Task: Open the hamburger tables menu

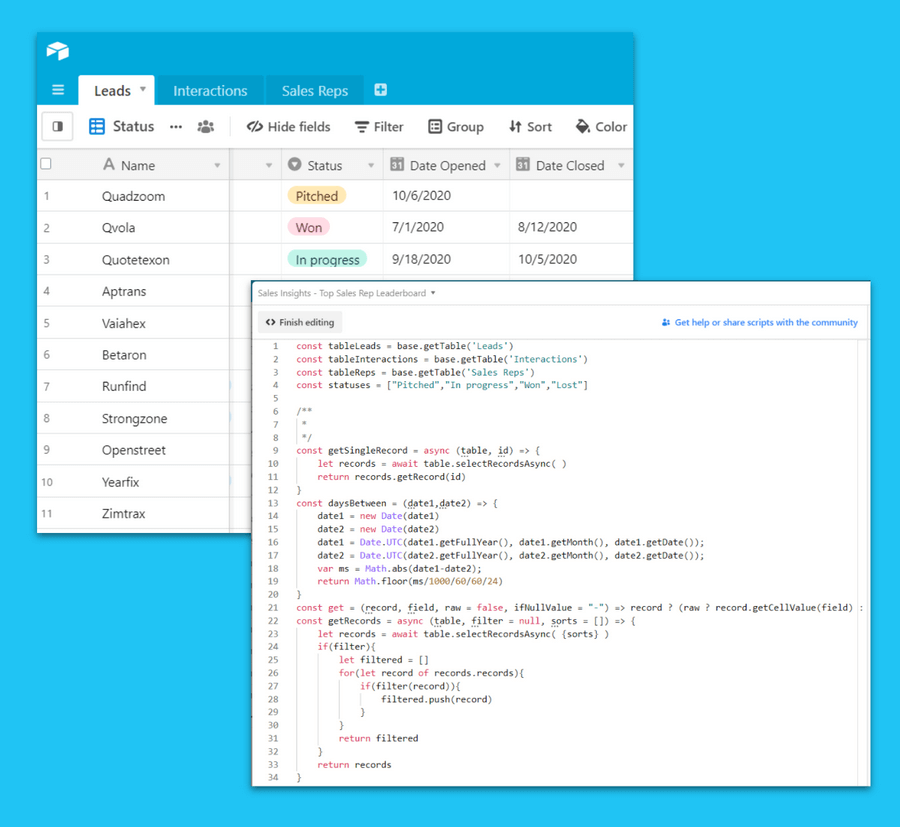Action: 58,90
